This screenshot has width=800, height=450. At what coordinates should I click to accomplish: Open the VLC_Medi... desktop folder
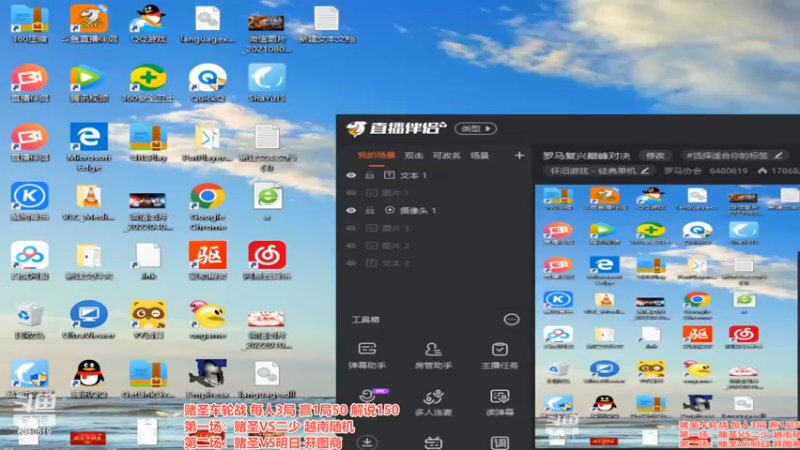(89, 203)
